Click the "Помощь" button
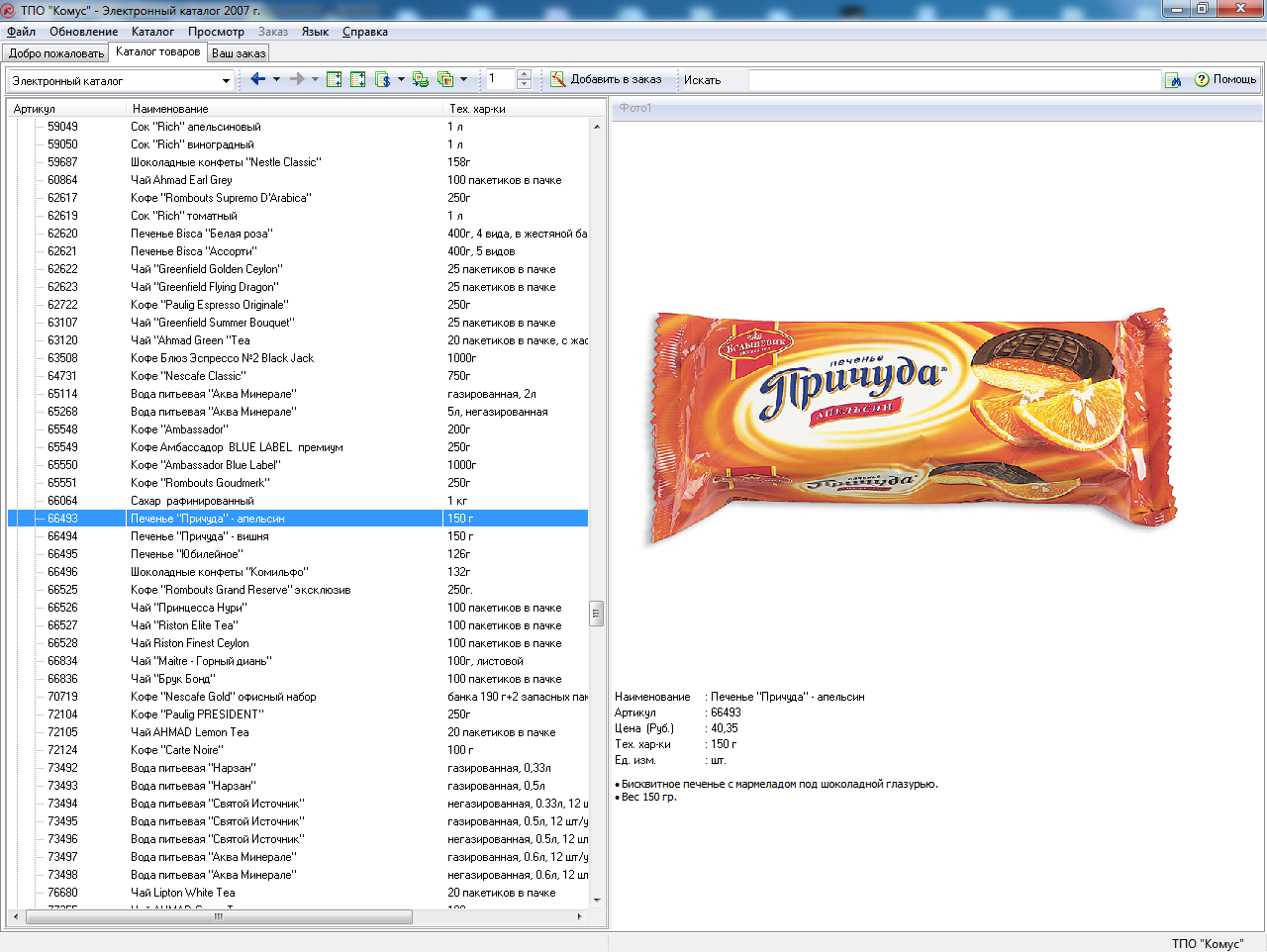 1225,79
